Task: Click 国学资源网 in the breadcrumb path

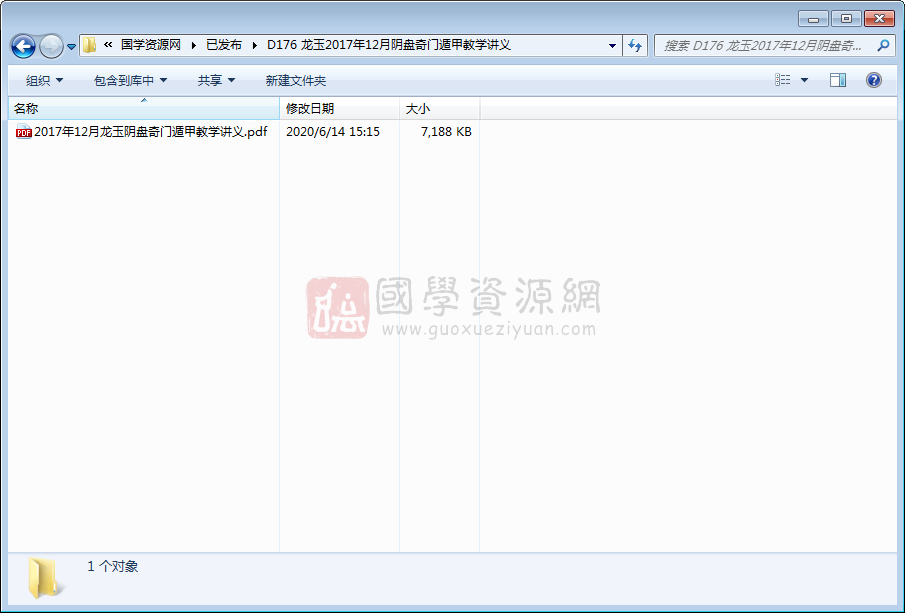Action: [150, 45]
